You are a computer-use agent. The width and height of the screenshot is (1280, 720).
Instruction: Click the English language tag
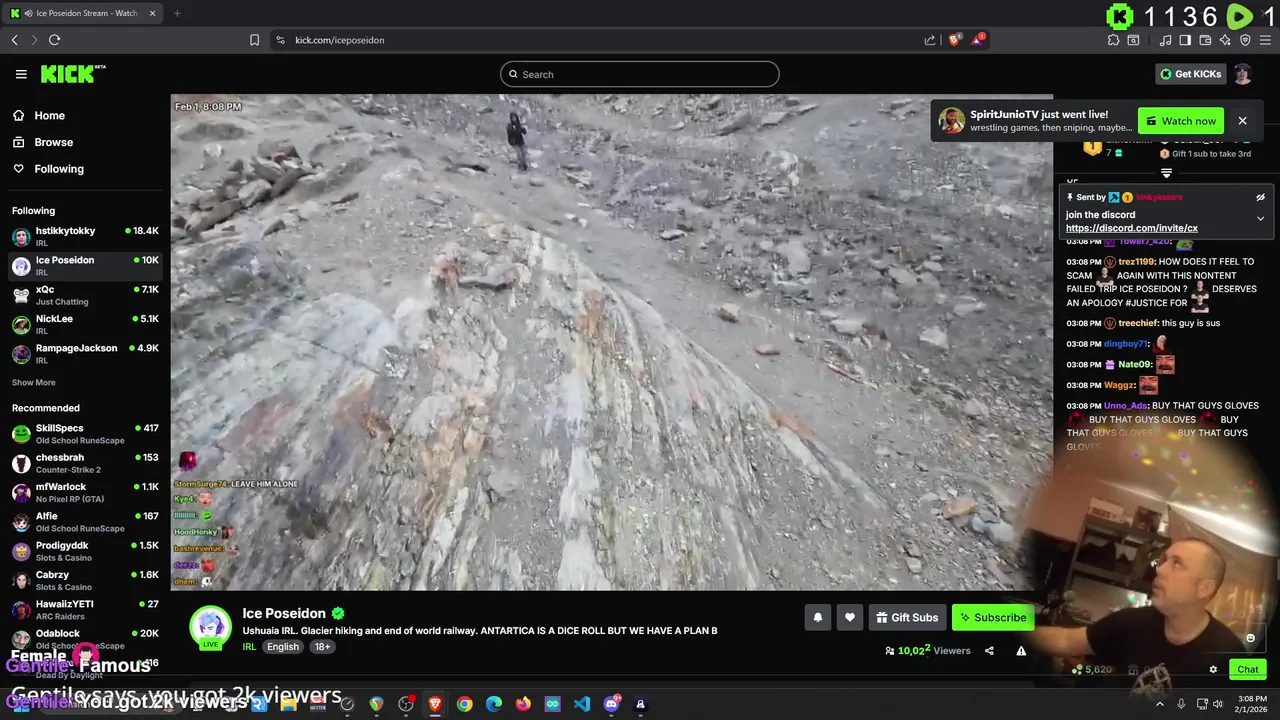pyautogui.click(x=282, y=647)
